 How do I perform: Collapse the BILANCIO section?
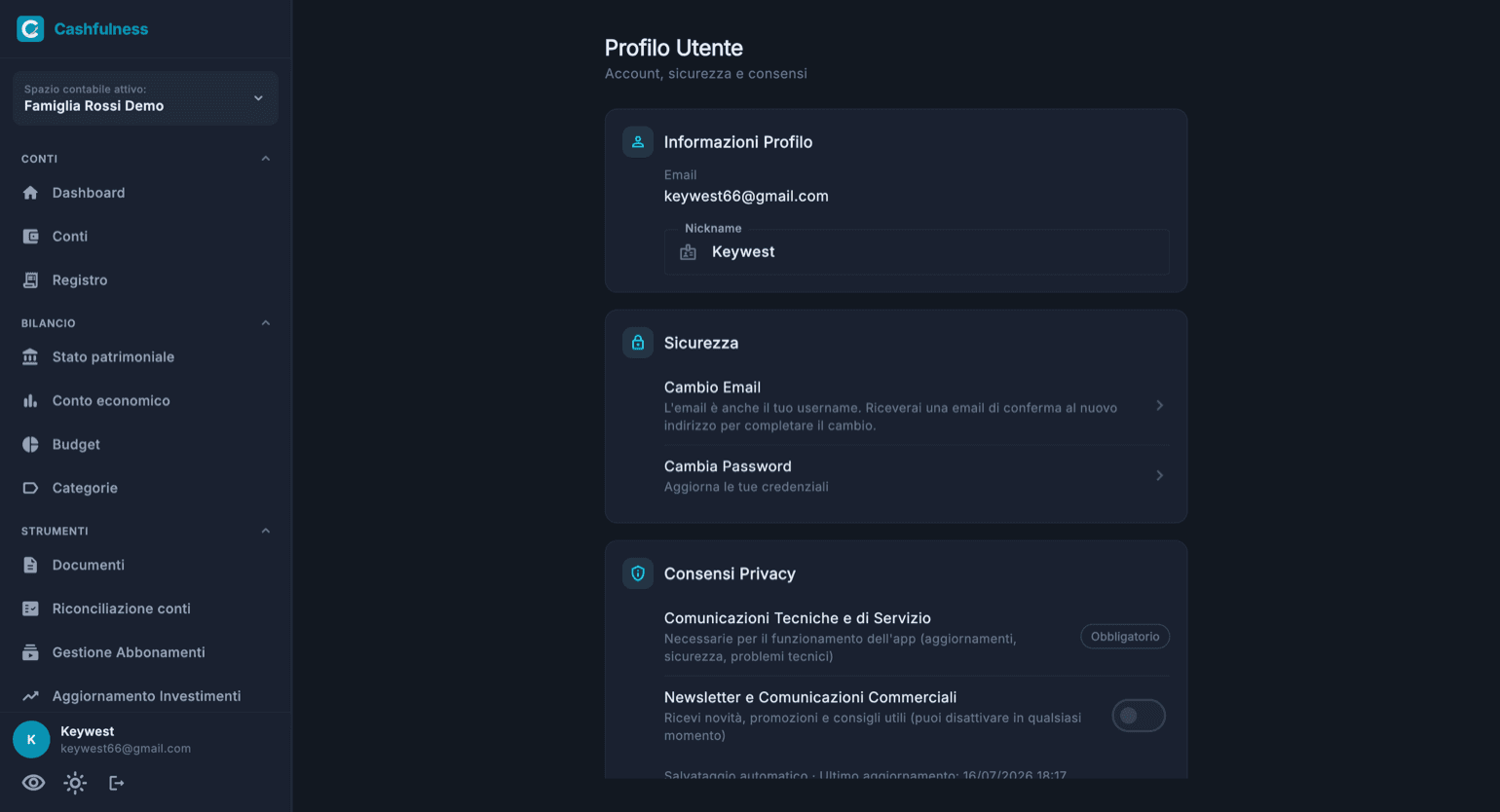point(266,323)
